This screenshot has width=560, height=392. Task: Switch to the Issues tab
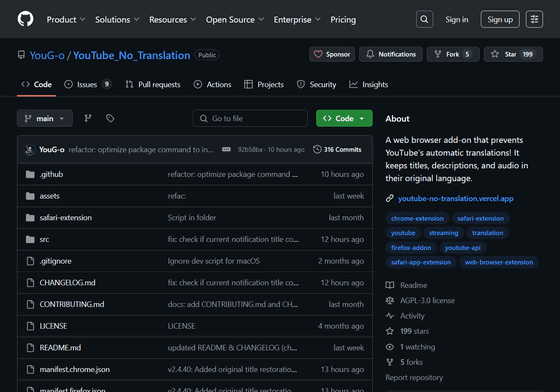88,85
